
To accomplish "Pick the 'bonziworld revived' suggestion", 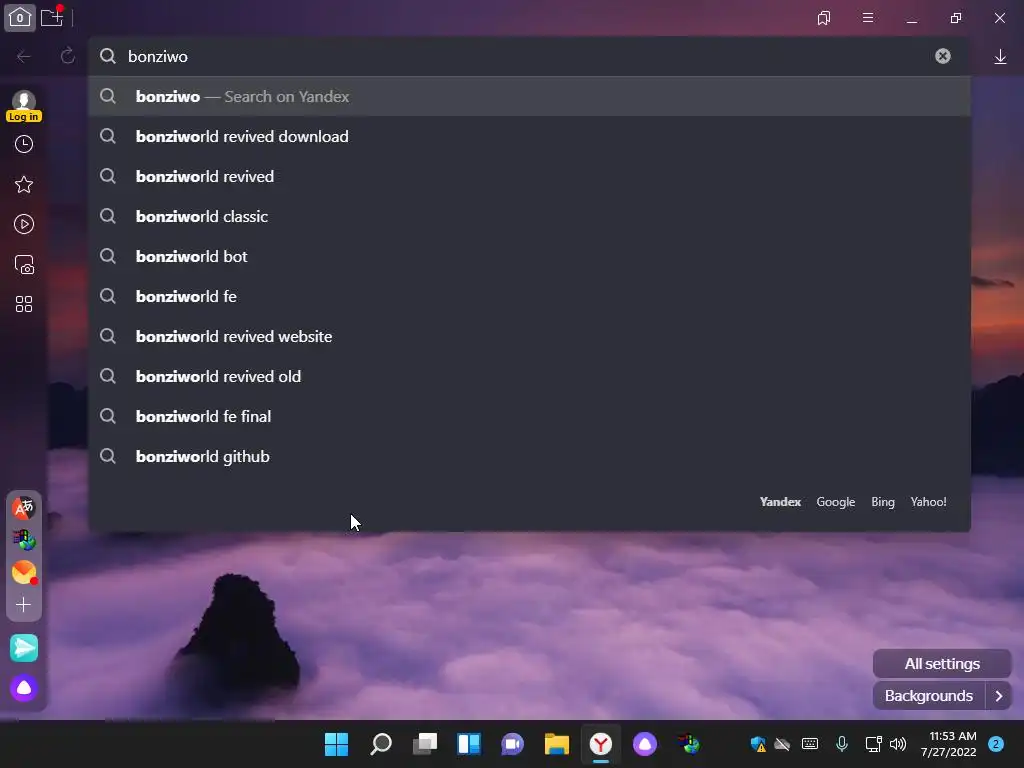I will [530, 176].
